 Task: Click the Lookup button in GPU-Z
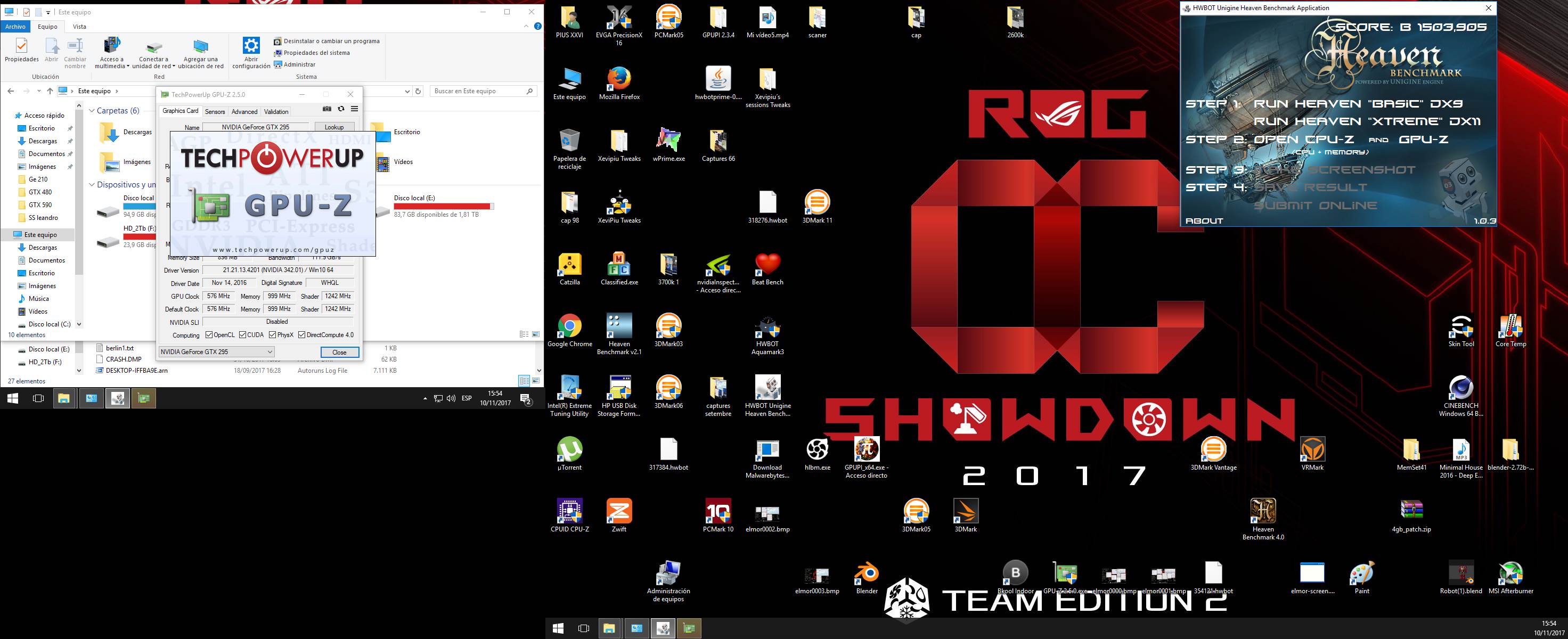(334, 127)
